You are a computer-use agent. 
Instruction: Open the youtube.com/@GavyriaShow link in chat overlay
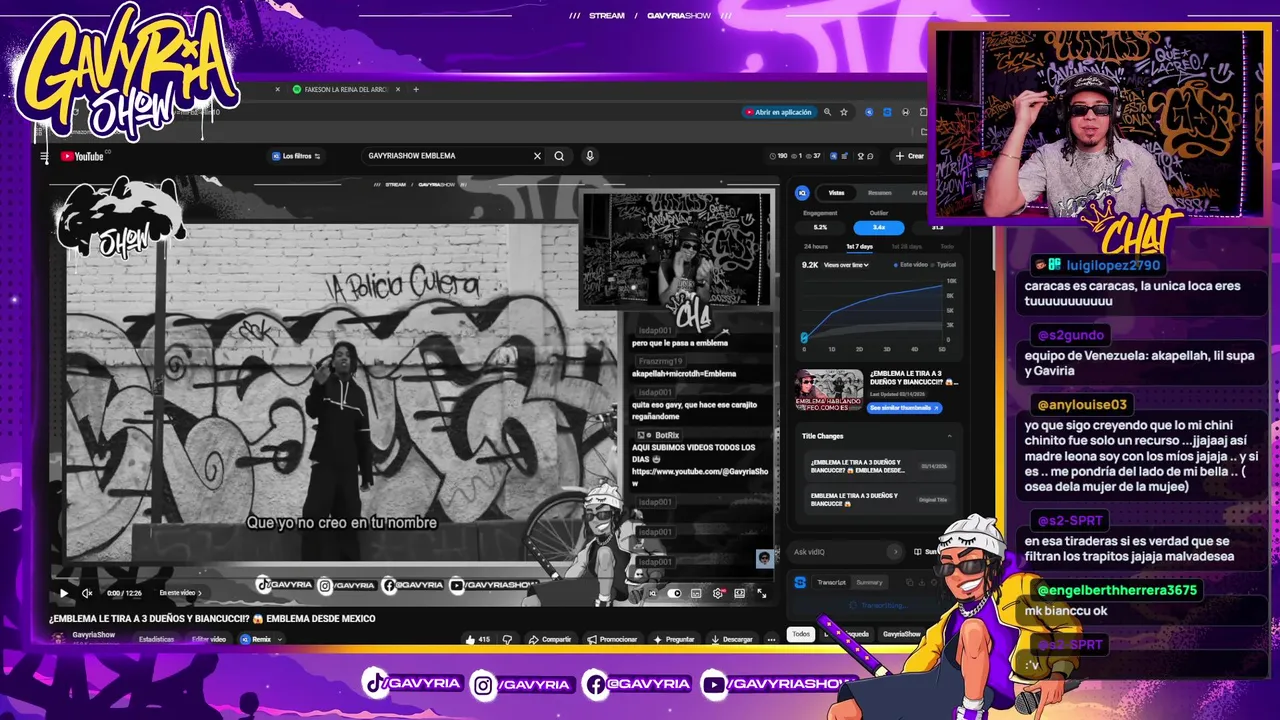point(700,476)
